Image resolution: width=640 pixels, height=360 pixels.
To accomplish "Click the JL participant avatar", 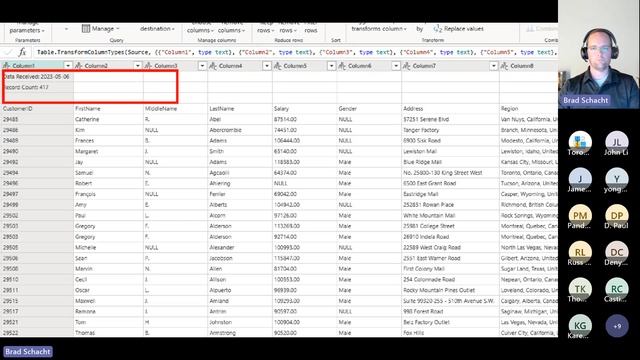I will point(616,142).
